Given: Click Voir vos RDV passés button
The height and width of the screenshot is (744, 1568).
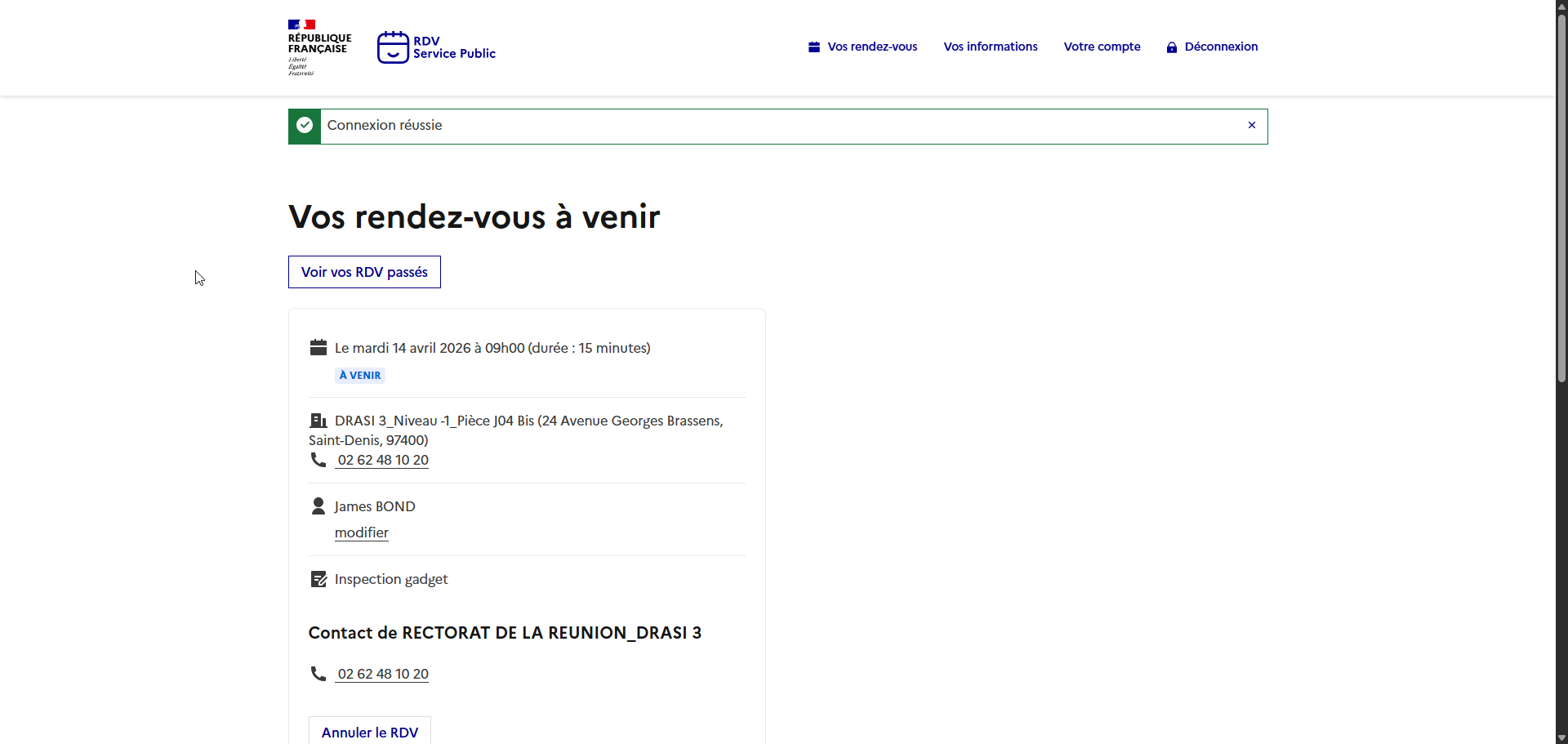Looking at the screenshot, I should pyautogui.click(x=364, y=272).
